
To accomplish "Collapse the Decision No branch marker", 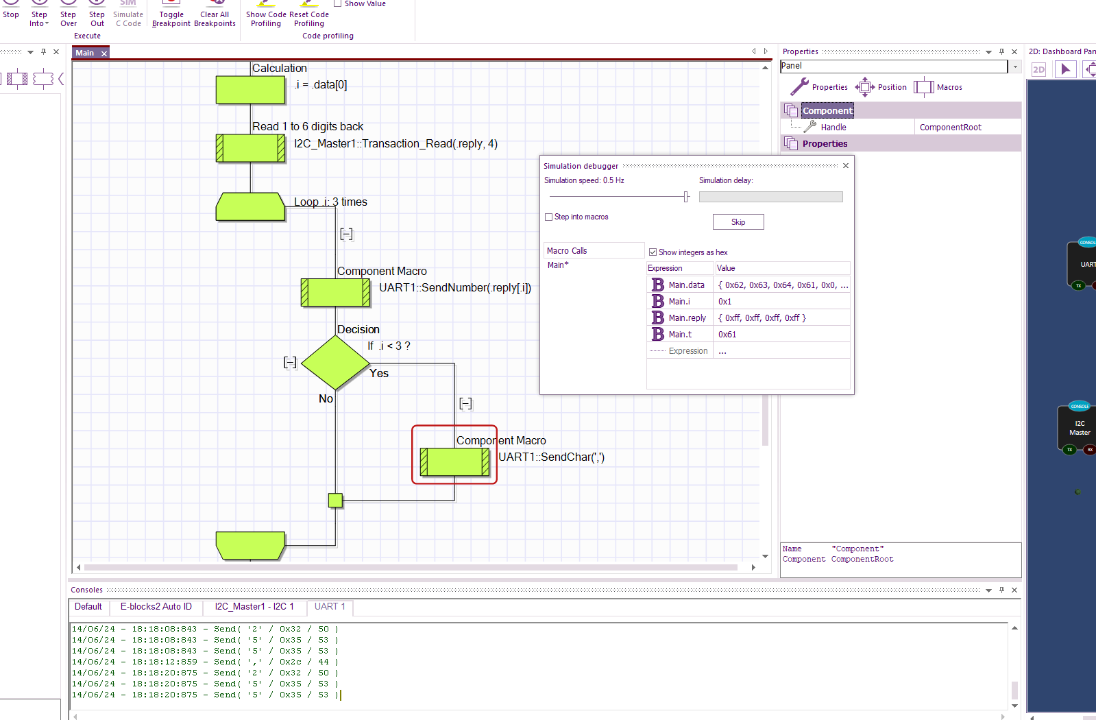I will [x=290, y=362].
